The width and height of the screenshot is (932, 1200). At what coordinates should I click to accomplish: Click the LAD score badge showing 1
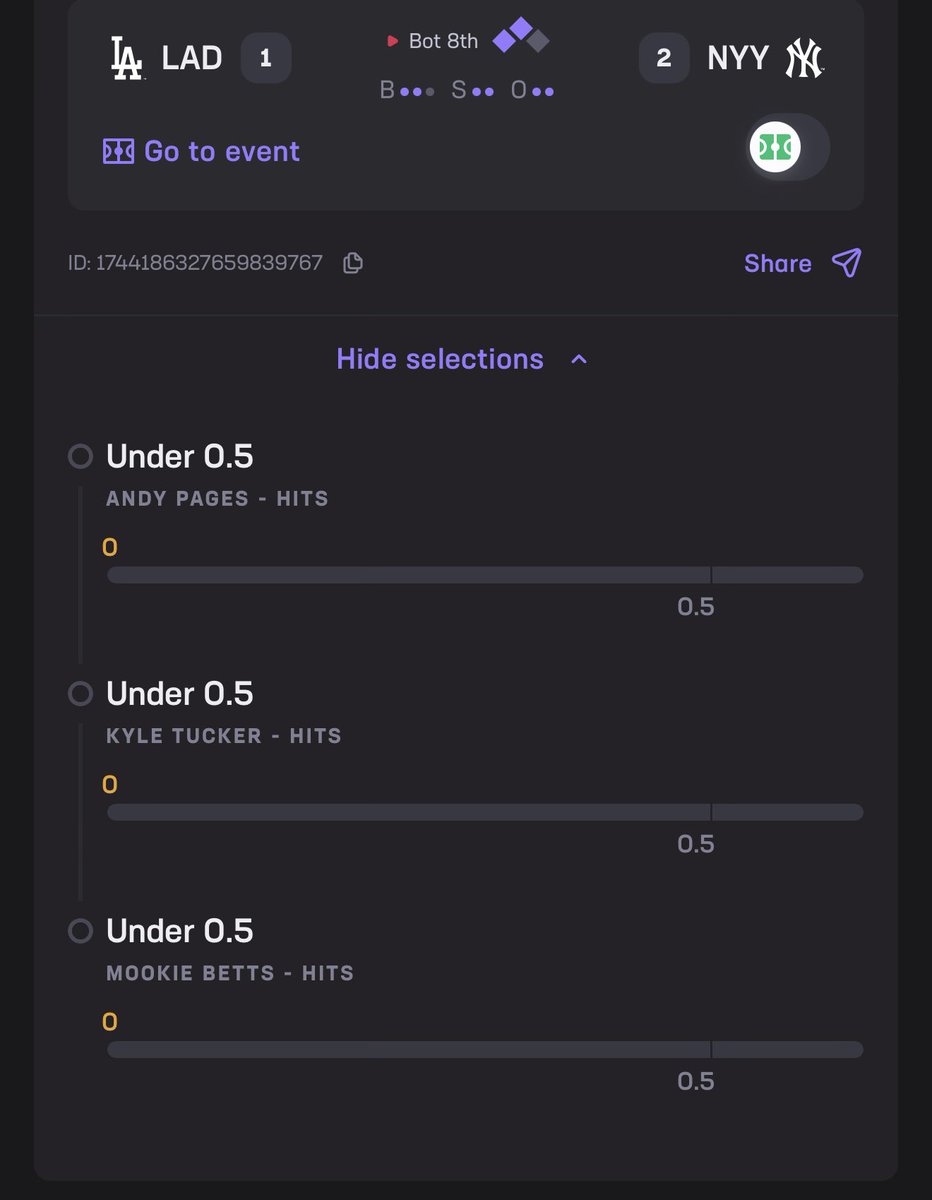pyautogui.click(x=266, y=58)
